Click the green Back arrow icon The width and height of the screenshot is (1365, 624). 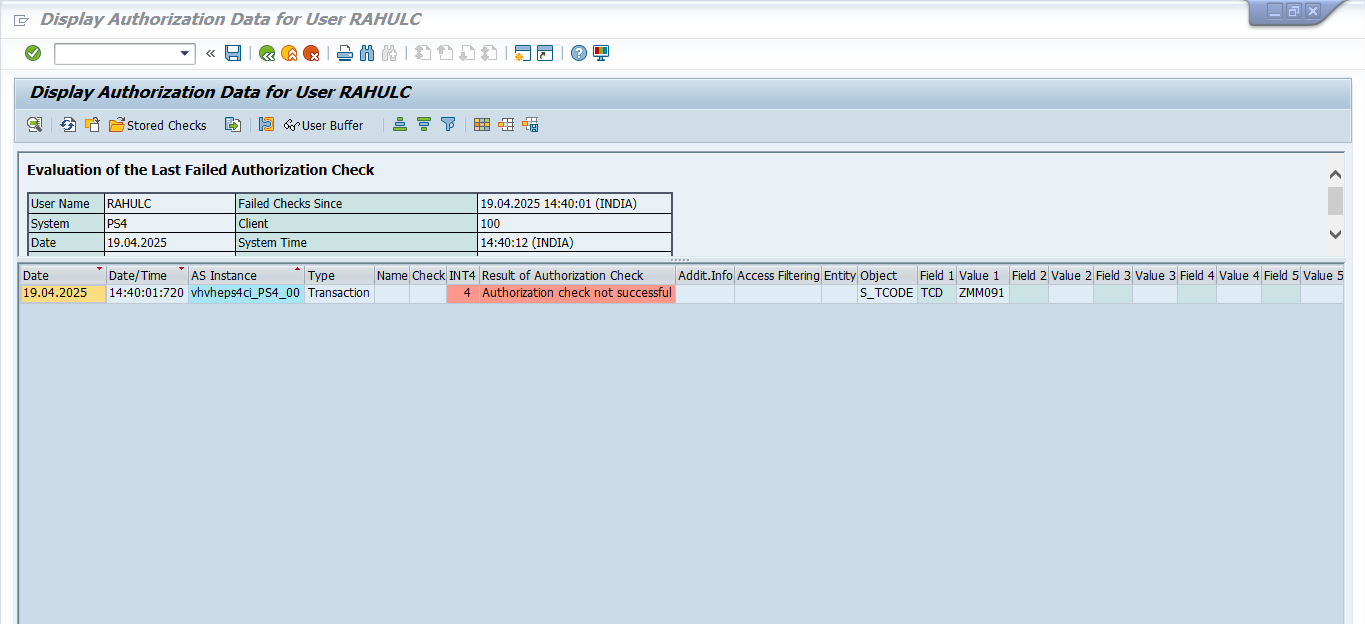coord(266,53)
